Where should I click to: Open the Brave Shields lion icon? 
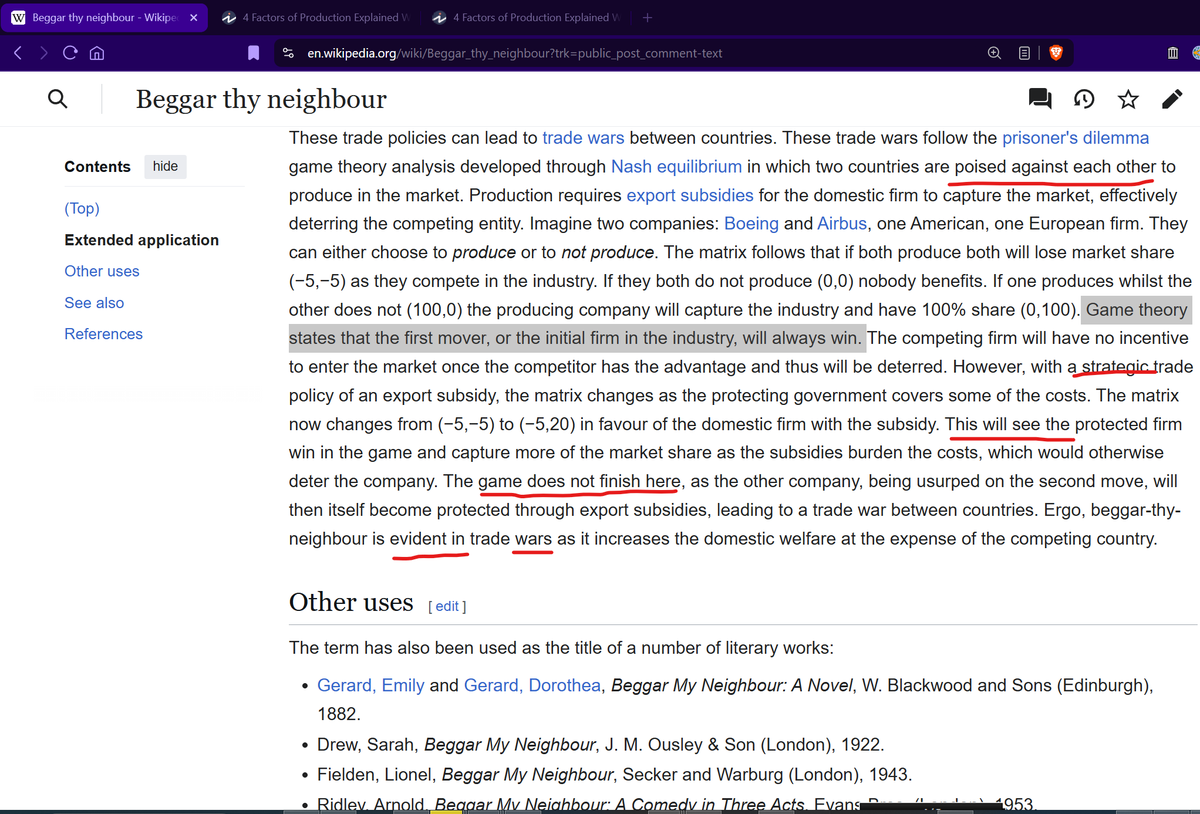pyautogui.click(x=1056, y=53)
